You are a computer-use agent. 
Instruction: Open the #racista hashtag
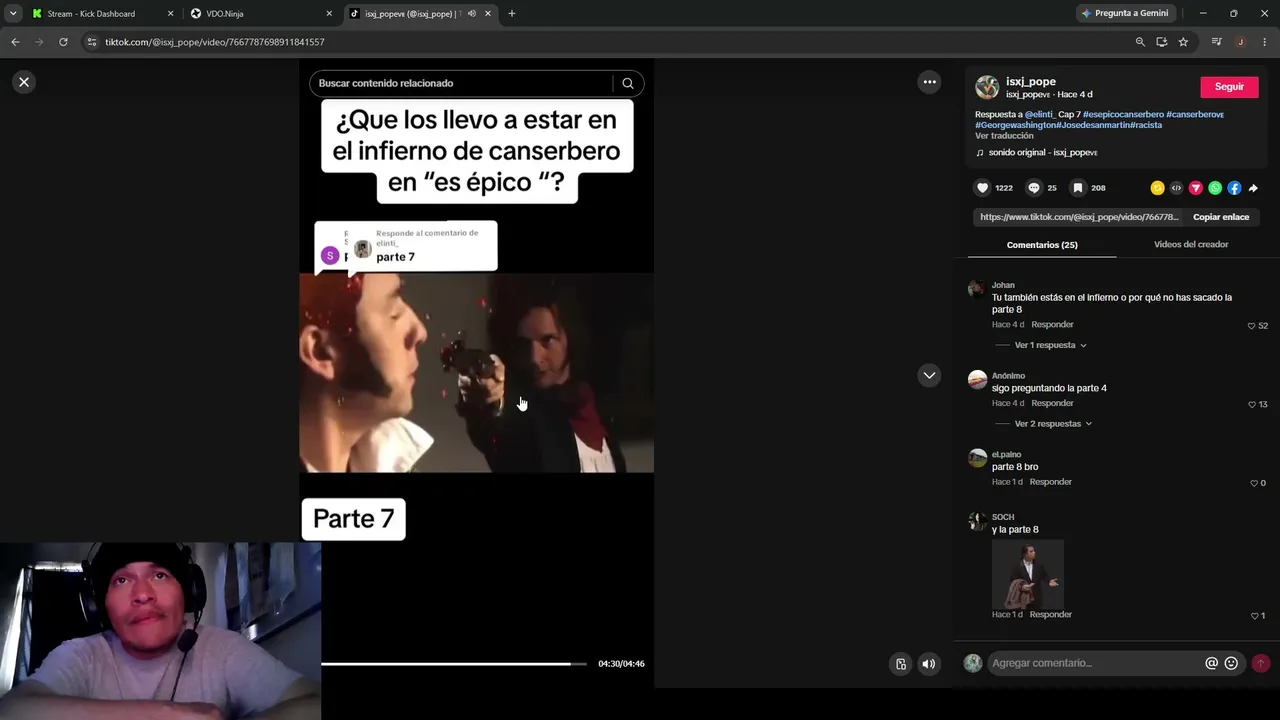(x=1147, y=125)
